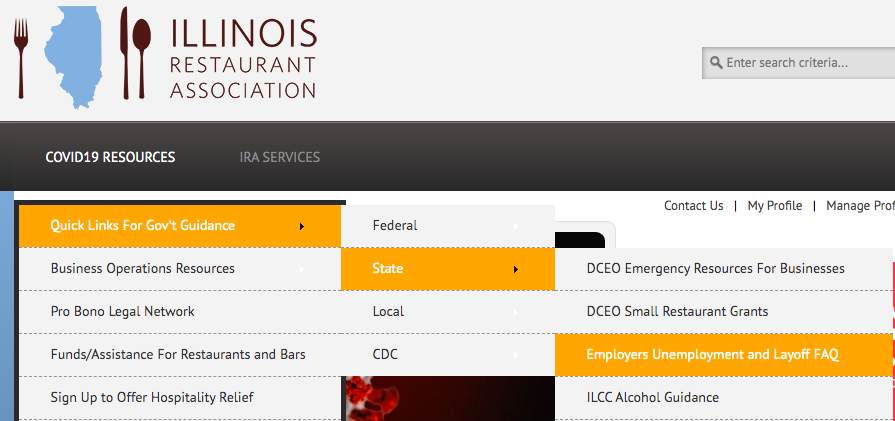Image resolution: width=895 pixels, height=421 pixels.
Task: Open Employers Unemployment and Layoff FAQ
Action: point(713,354)
